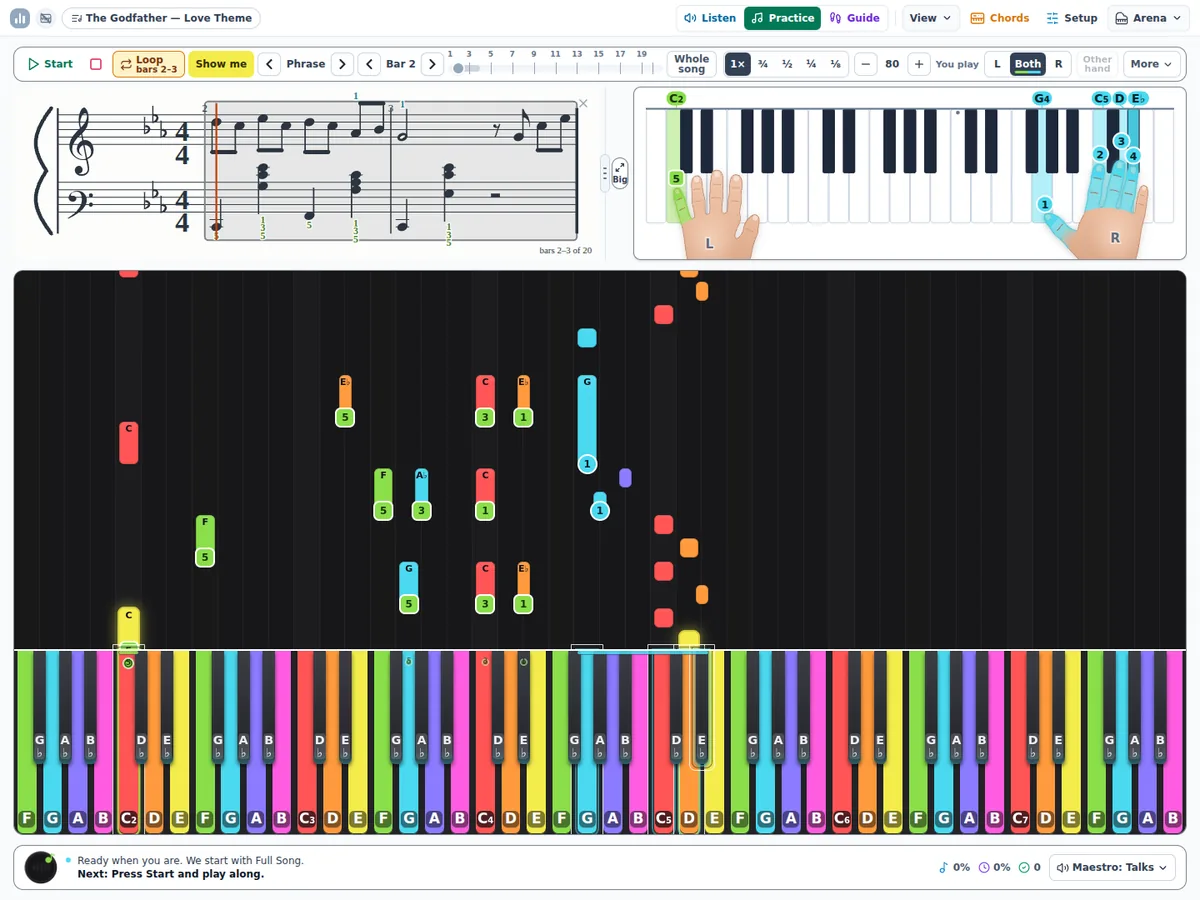
Task: Click finger 5 marker on left hand
Action: [x=676, y=179]
